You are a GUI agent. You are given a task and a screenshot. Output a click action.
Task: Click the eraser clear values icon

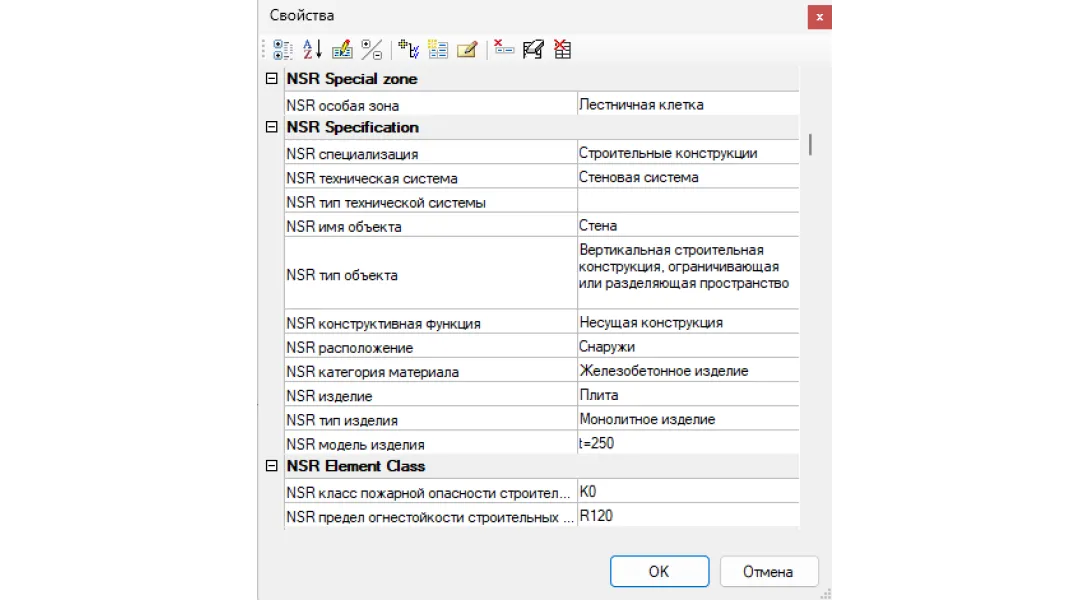click(533, 48)
